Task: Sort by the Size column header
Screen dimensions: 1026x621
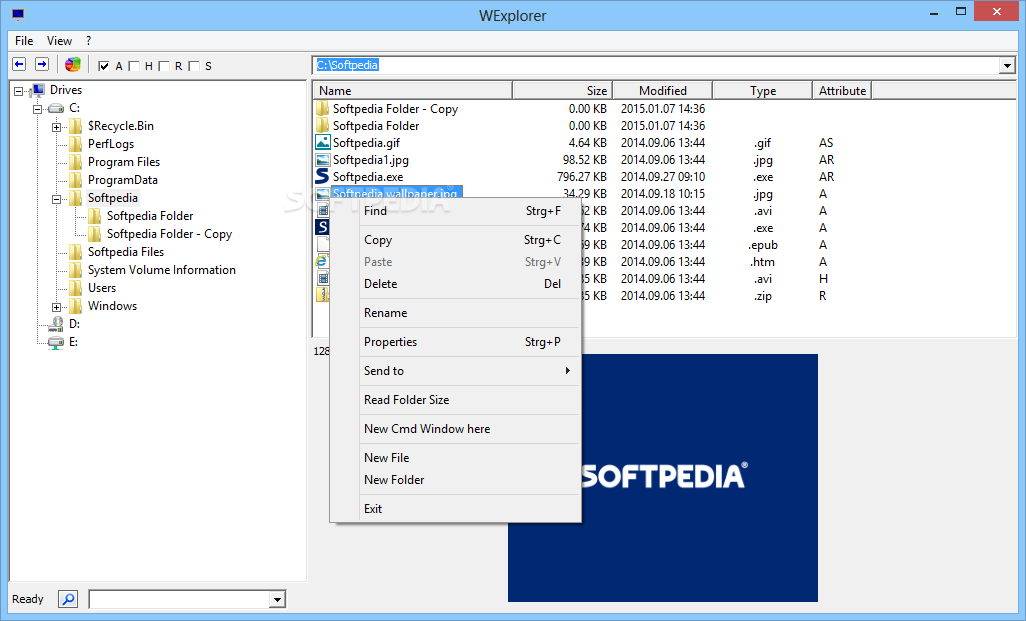Action: 562,90
